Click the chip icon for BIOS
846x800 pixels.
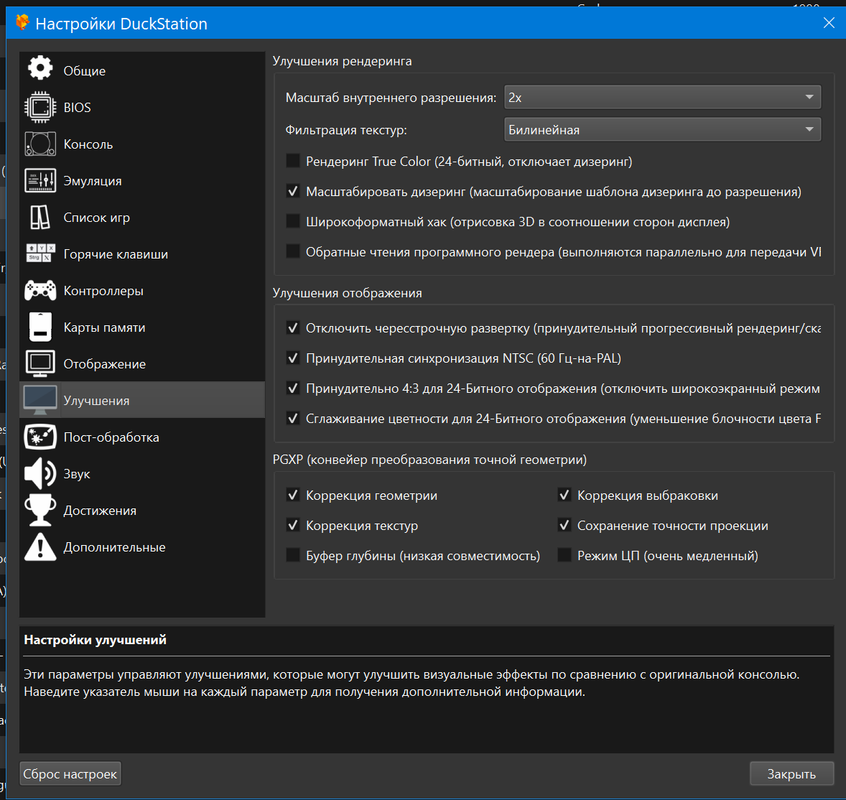click(x=40, y=107)
